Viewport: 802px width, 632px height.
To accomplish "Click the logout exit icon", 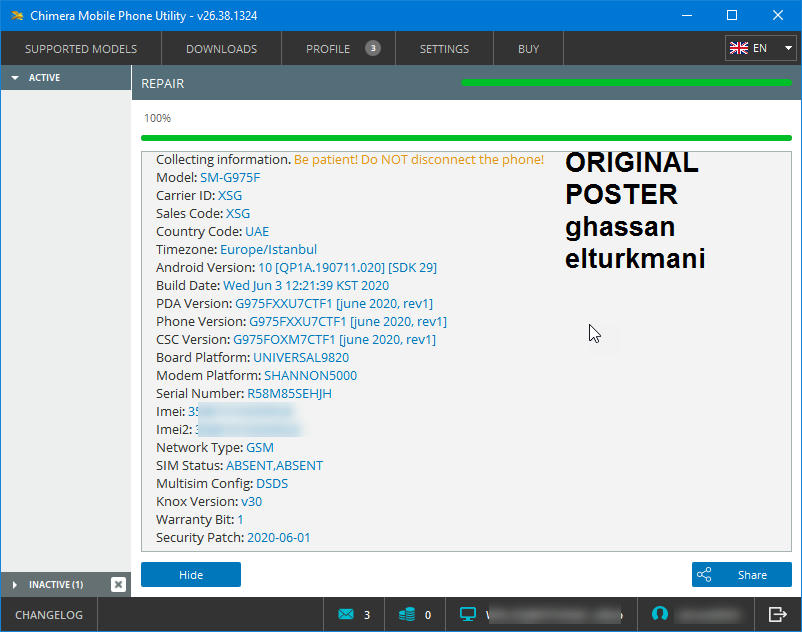I will click(x=777, y=614).
